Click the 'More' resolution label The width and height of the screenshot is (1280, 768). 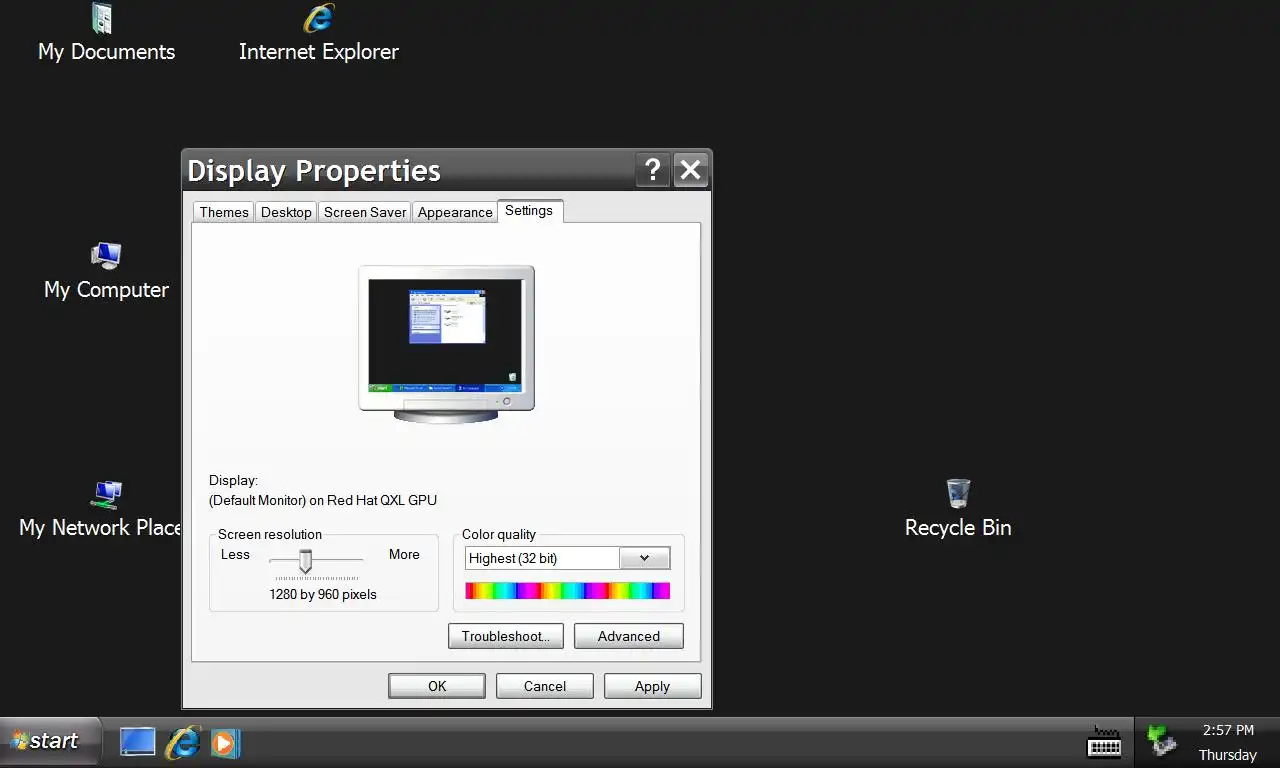tap(404, 554)
